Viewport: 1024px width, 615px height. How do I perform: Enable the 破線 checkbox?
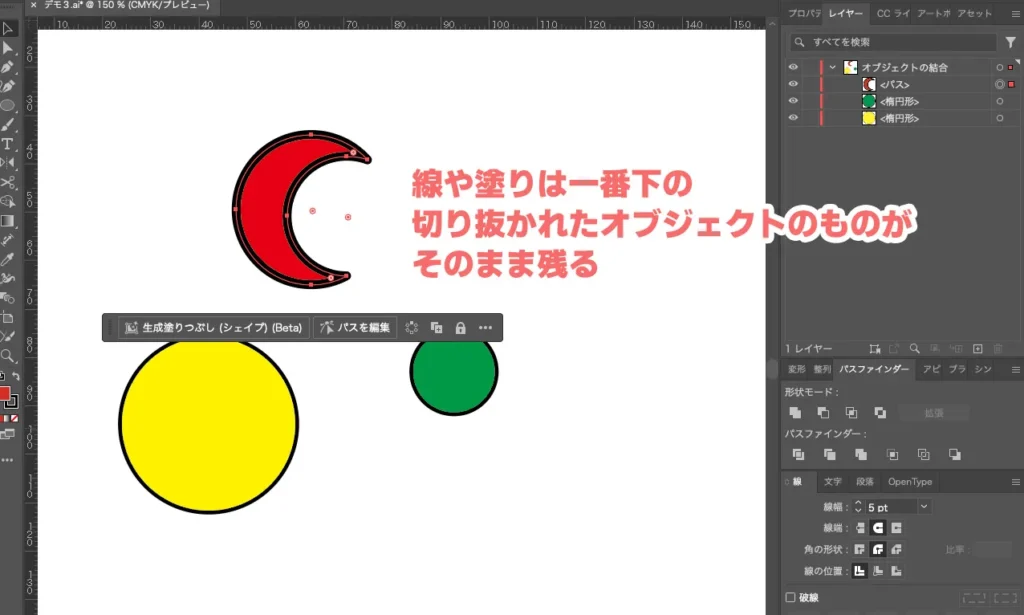[790, 596]
